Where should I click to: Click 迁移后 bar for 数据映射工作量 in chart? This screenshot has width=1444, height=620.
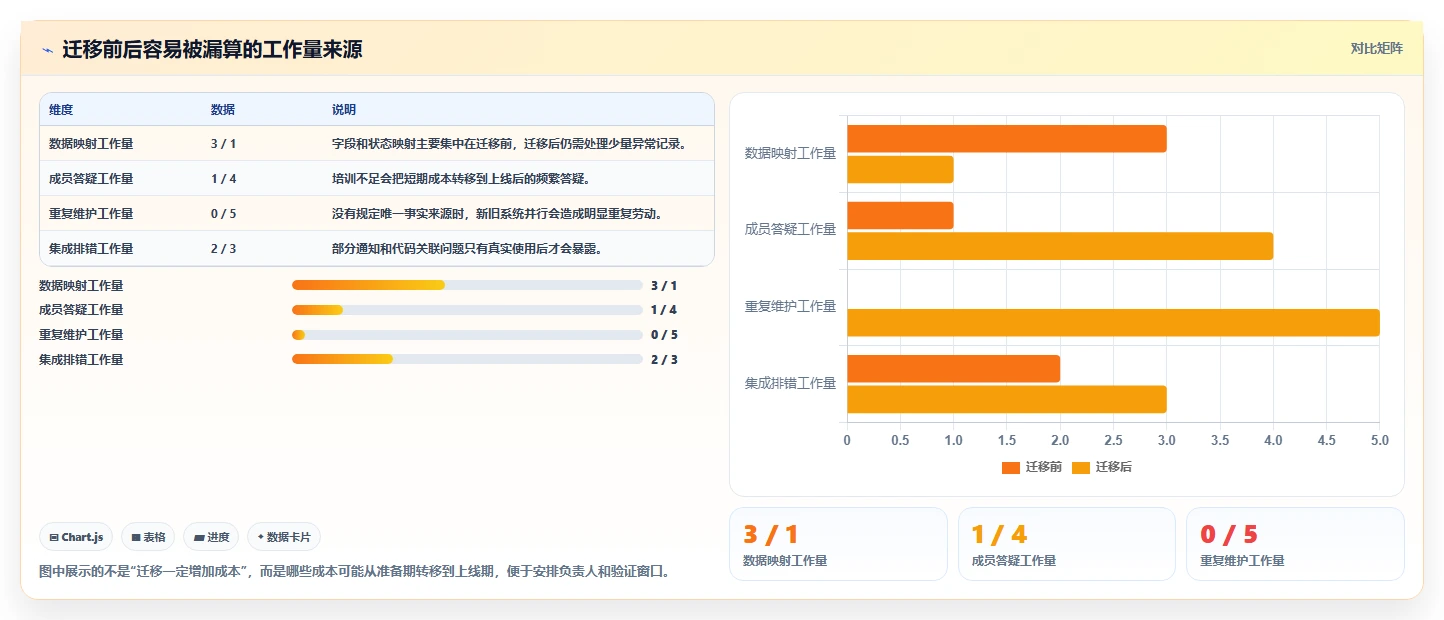click(900, 170)
